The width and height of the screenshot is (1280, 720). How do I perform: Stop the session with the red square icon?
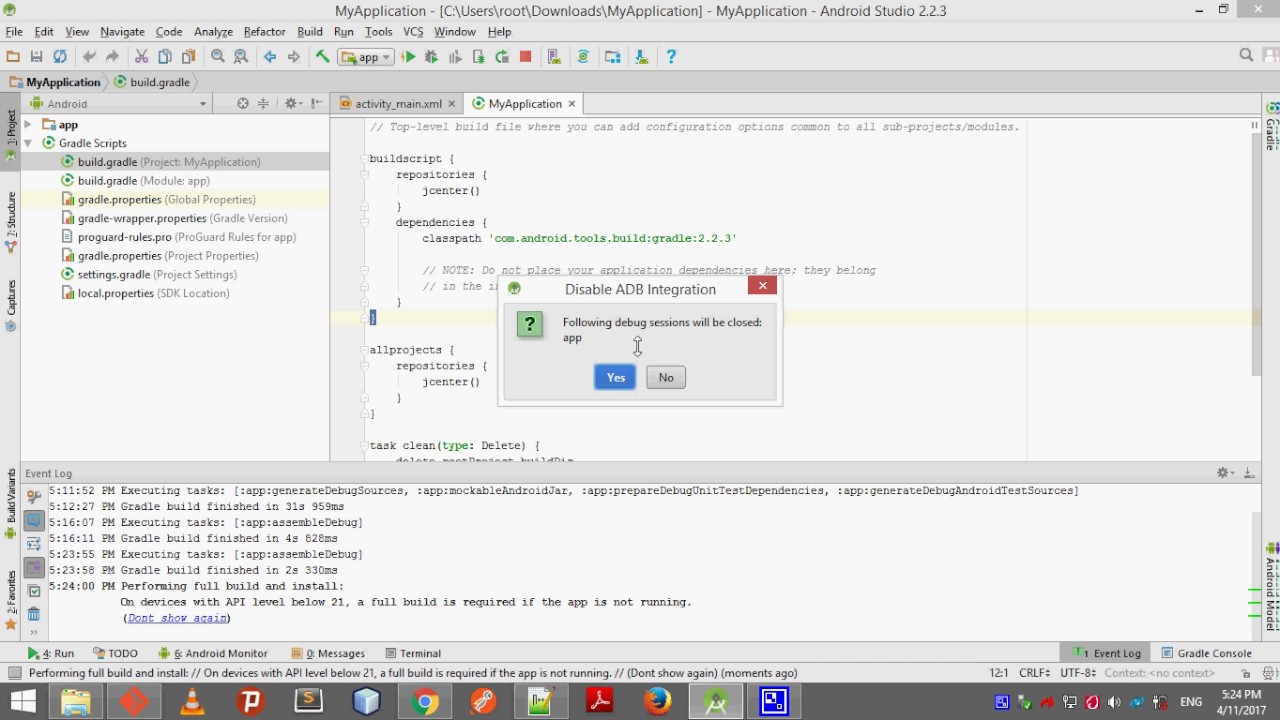coord(526,57)
